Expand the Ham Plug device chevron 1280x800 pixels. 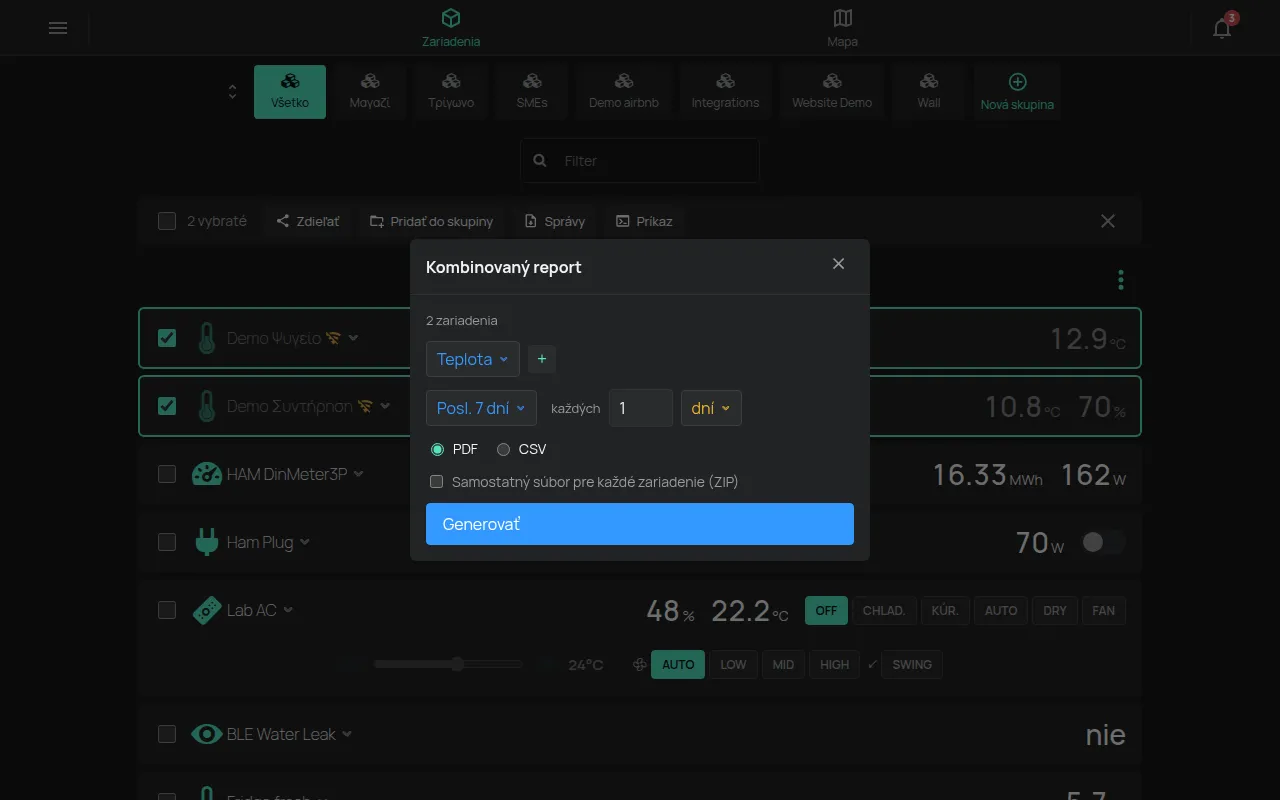[x=305, y=542]
